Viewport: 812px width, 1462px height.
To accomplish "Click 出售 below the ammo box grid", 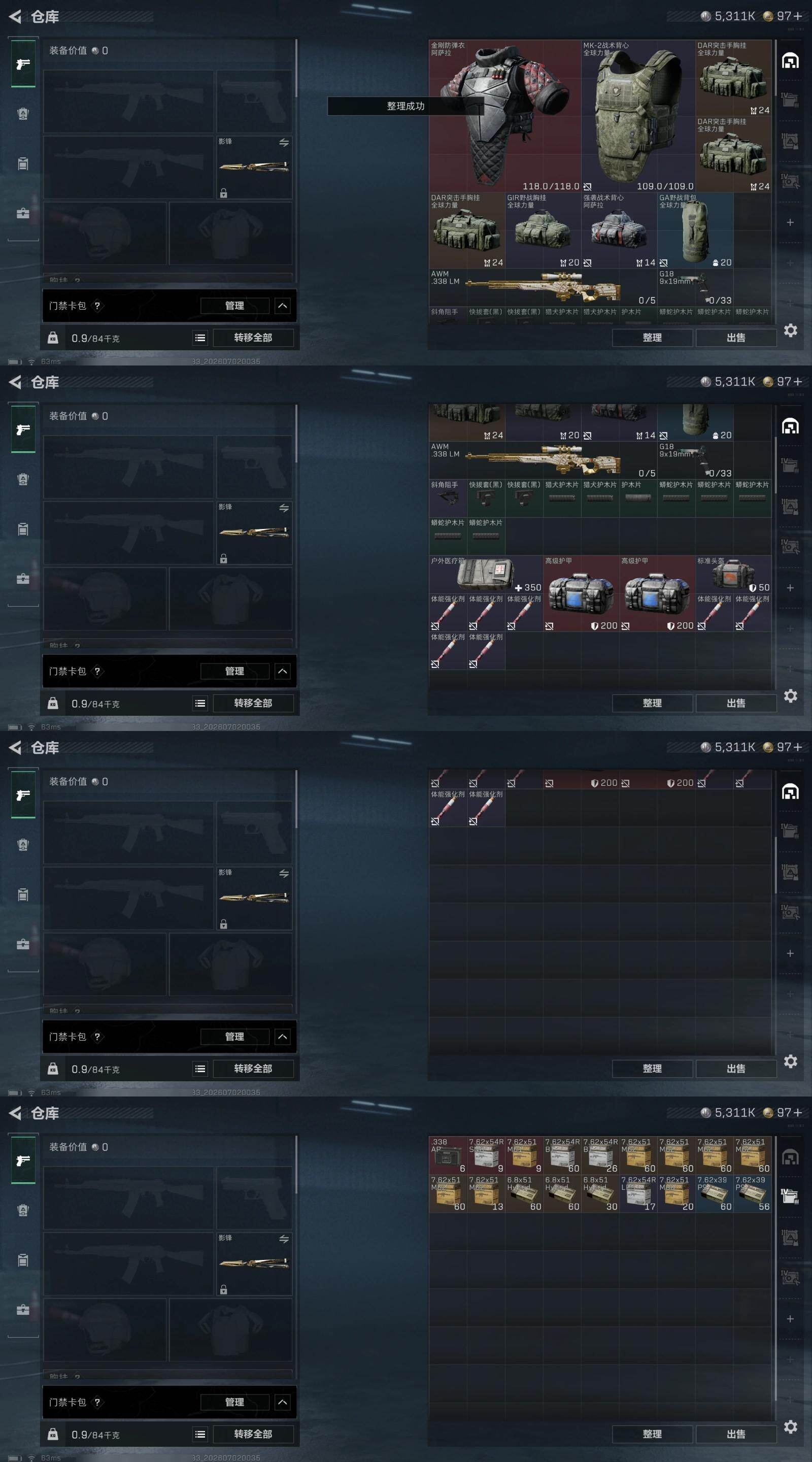I will point(736,1434).
